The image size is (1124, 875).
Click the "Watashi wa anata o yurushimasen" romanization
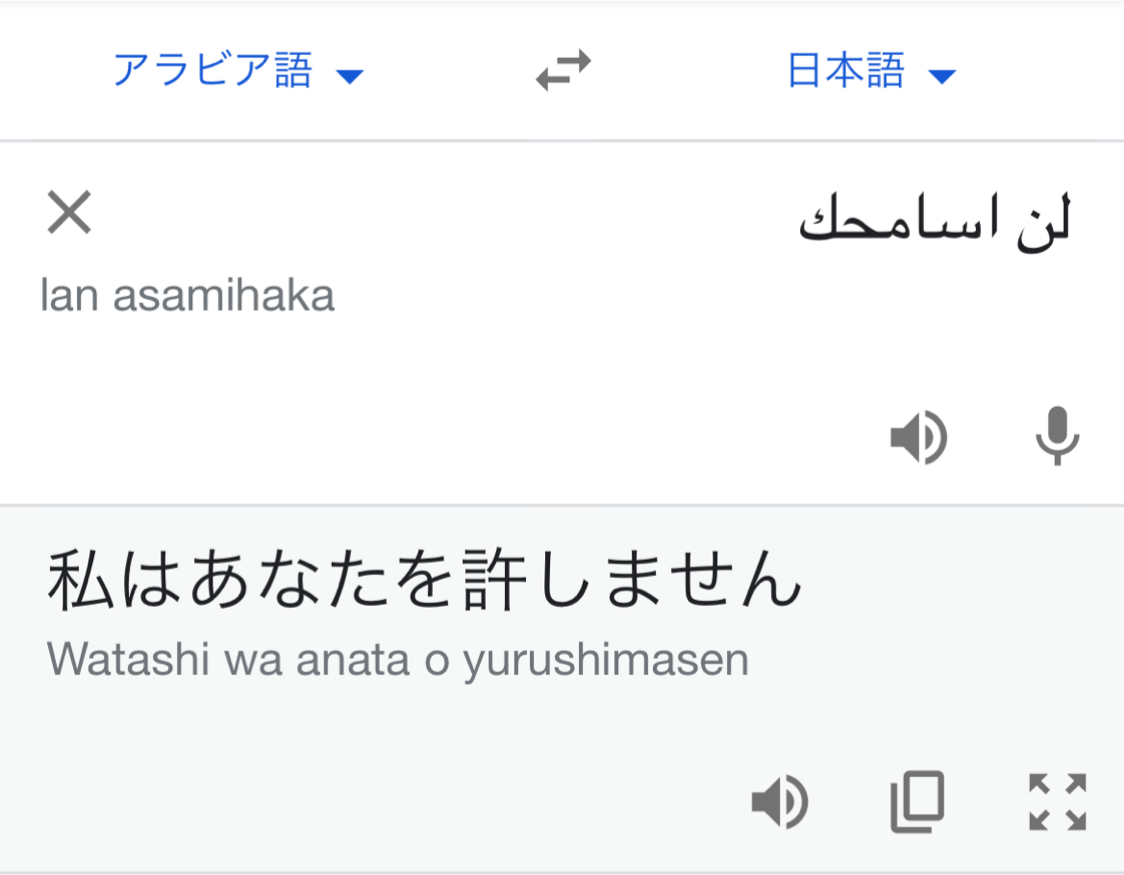click(x=398, y=659)
